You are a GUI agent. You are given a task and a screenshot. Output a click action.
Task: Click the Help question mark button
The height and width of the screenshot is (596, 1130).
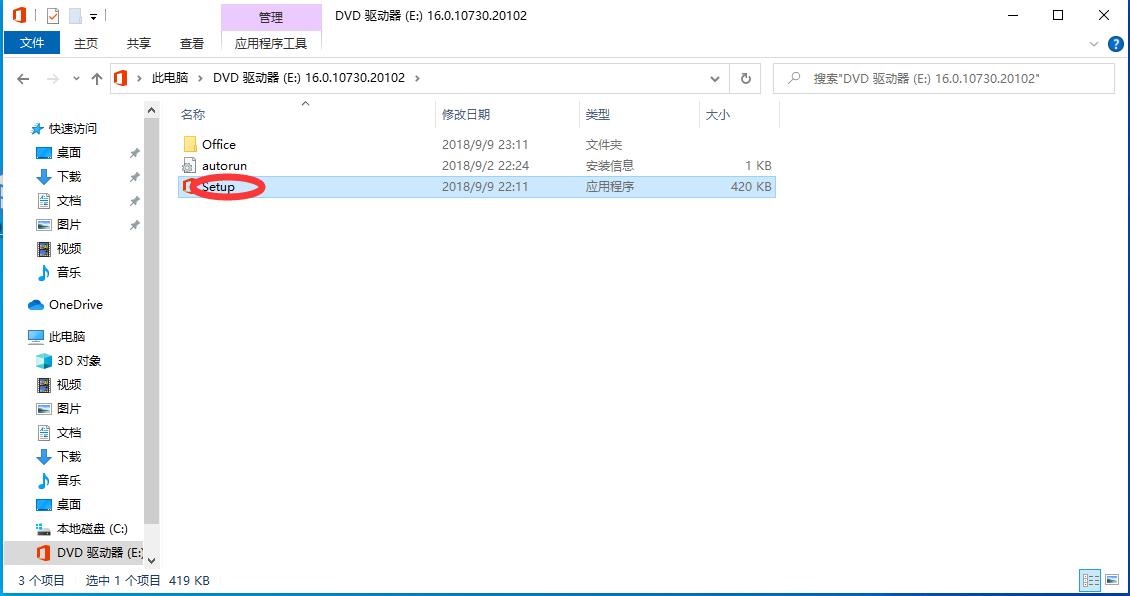(x=1115, y=43)
